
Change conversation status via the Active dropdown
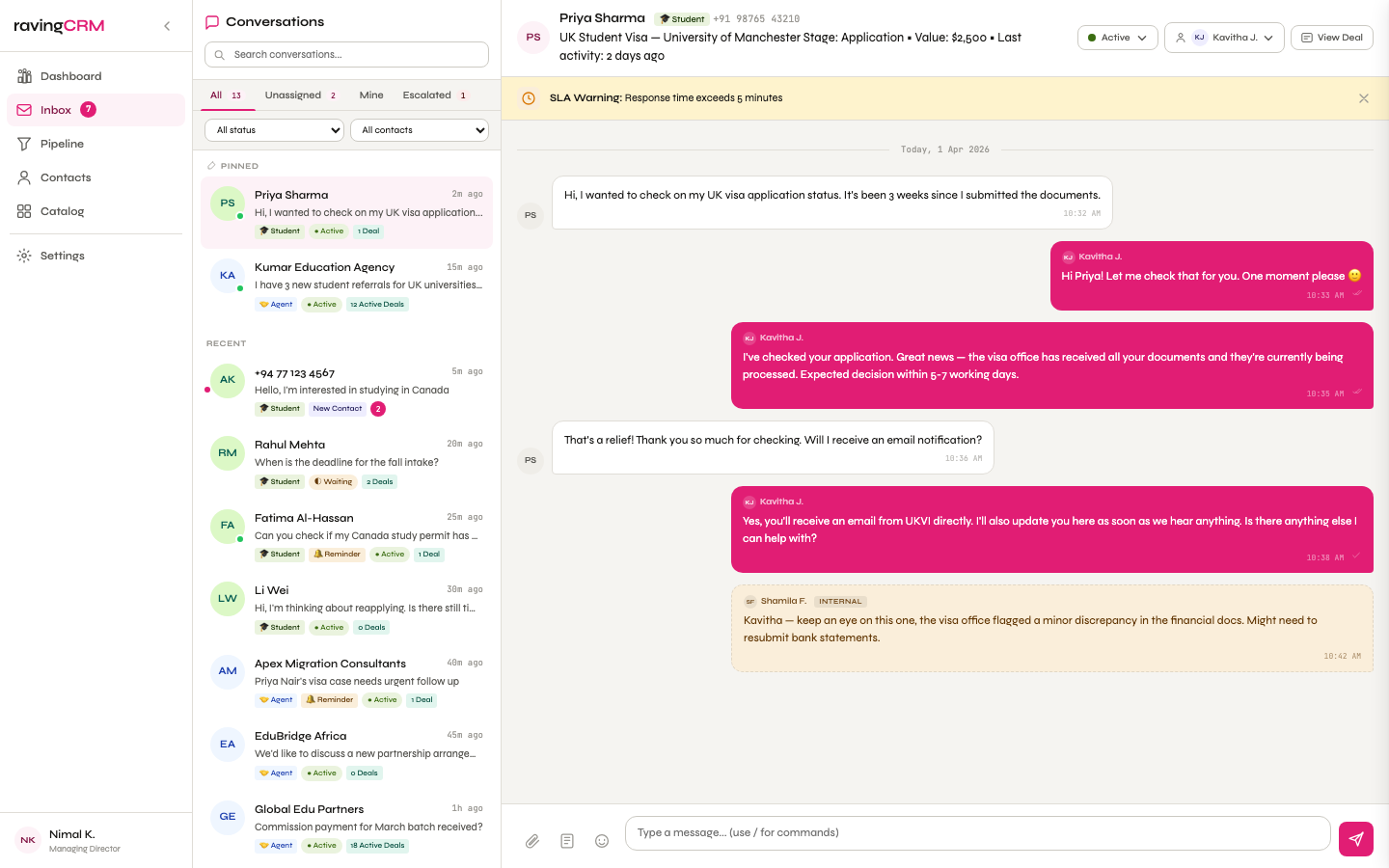(1117, 38)
